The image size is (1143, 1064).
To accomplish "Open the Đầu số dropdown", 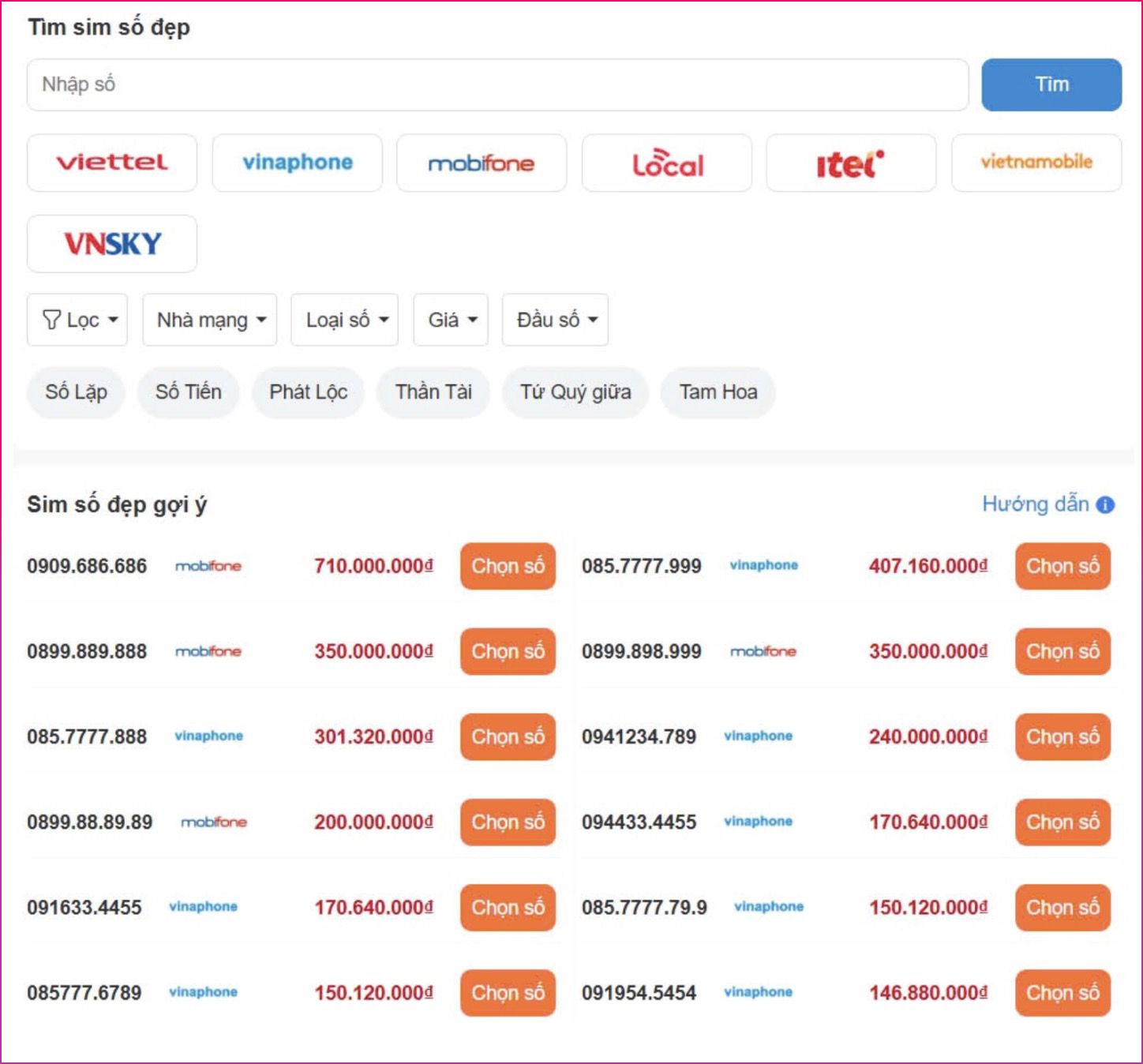I will pos(555,320).
